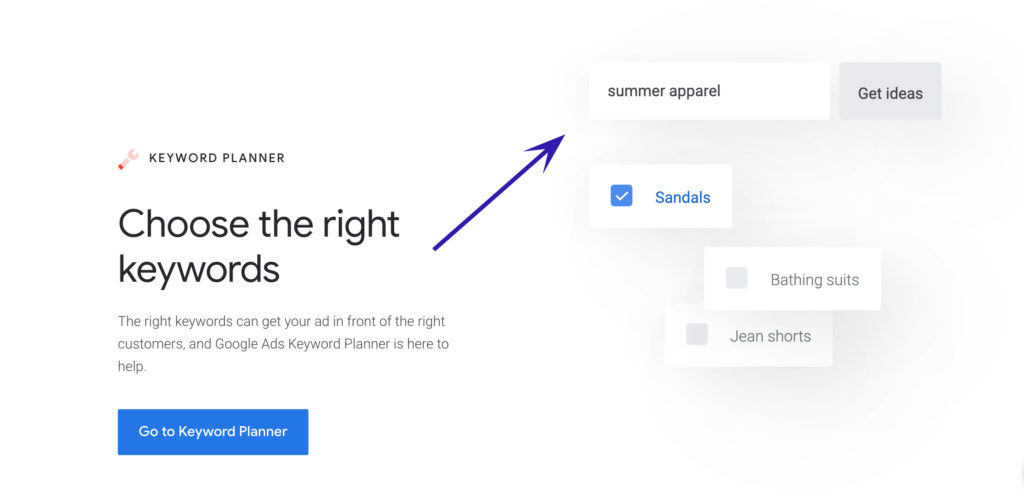Click the large 'keywords' heading word
Image resolution: width=1024 pixels, height=495 pixels.
click(198, 268)
